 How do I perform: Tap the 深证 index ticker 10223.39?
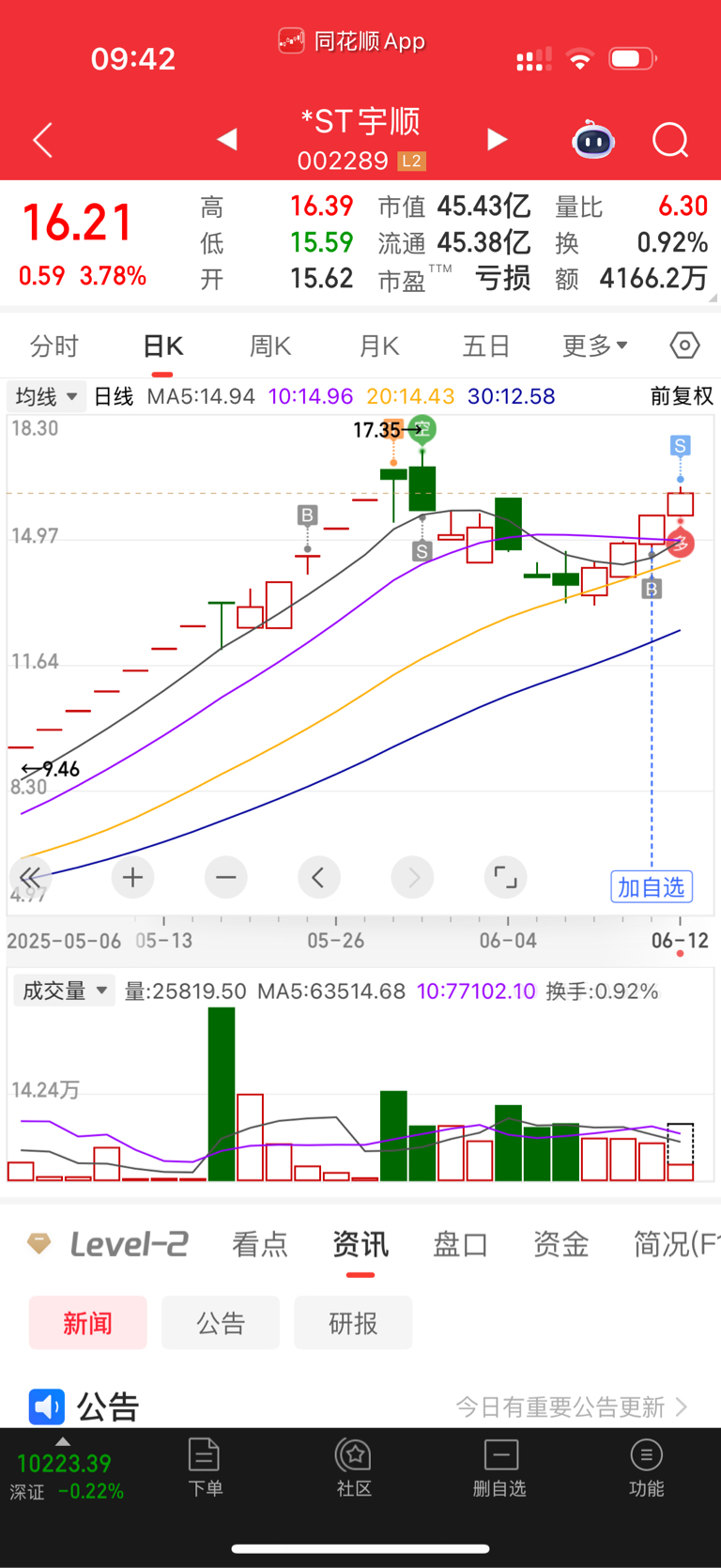coord(64,1476)
